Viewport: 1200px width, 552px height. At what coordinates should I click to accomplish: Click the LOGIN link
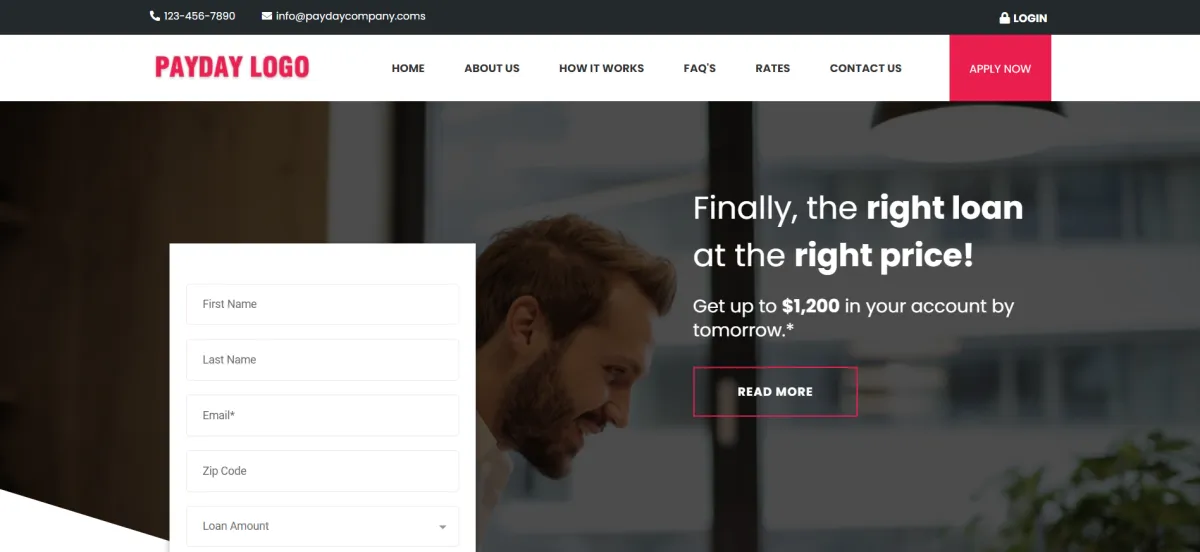click(1030, 18)
